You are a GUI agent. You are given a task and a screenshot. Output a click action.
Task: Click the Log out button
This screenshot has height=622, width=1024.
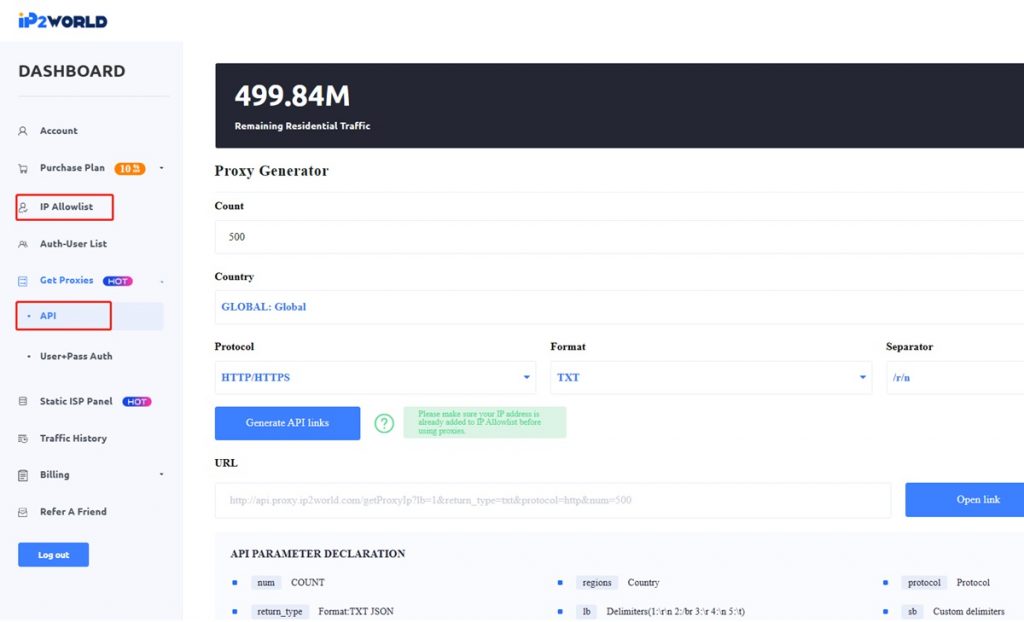(x=54, y=555)
